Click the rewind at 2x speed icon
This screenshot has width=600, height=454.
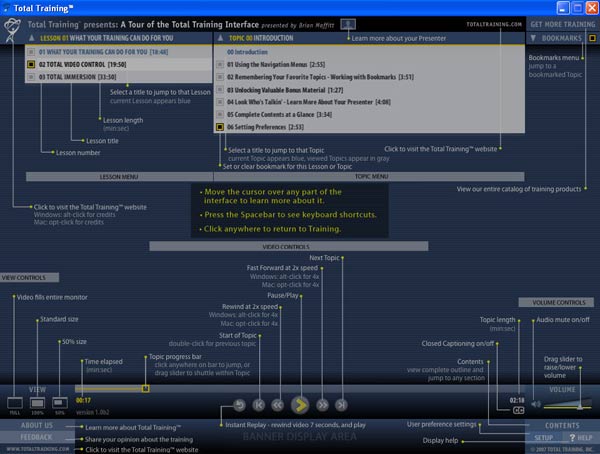click(x=277, y=405)
